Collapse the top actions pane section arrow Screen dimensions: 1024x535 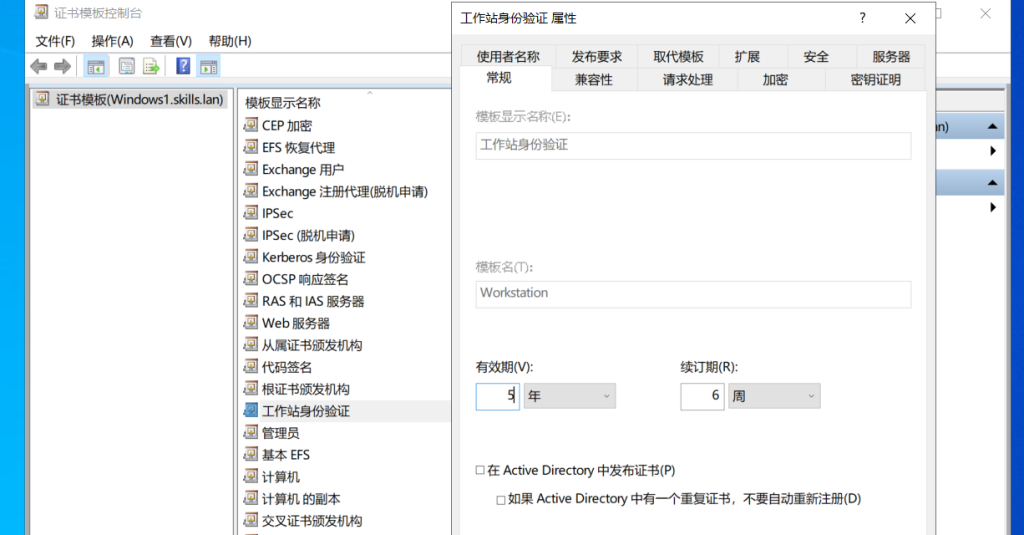(x=993, y=127)
